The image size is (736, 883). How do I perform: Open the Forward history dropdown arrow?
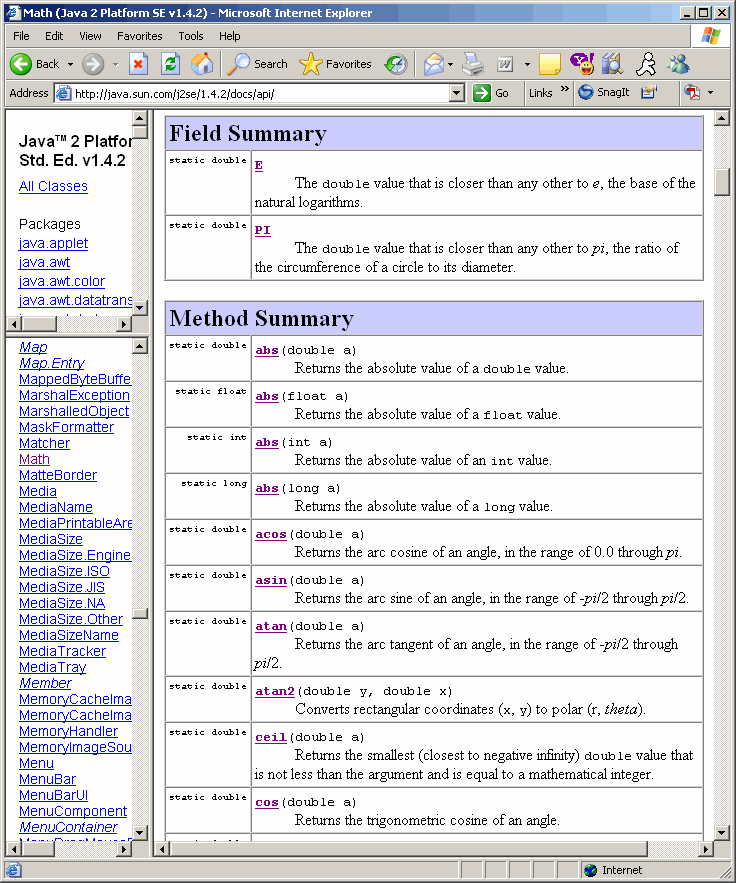click(x=115, y=64)
